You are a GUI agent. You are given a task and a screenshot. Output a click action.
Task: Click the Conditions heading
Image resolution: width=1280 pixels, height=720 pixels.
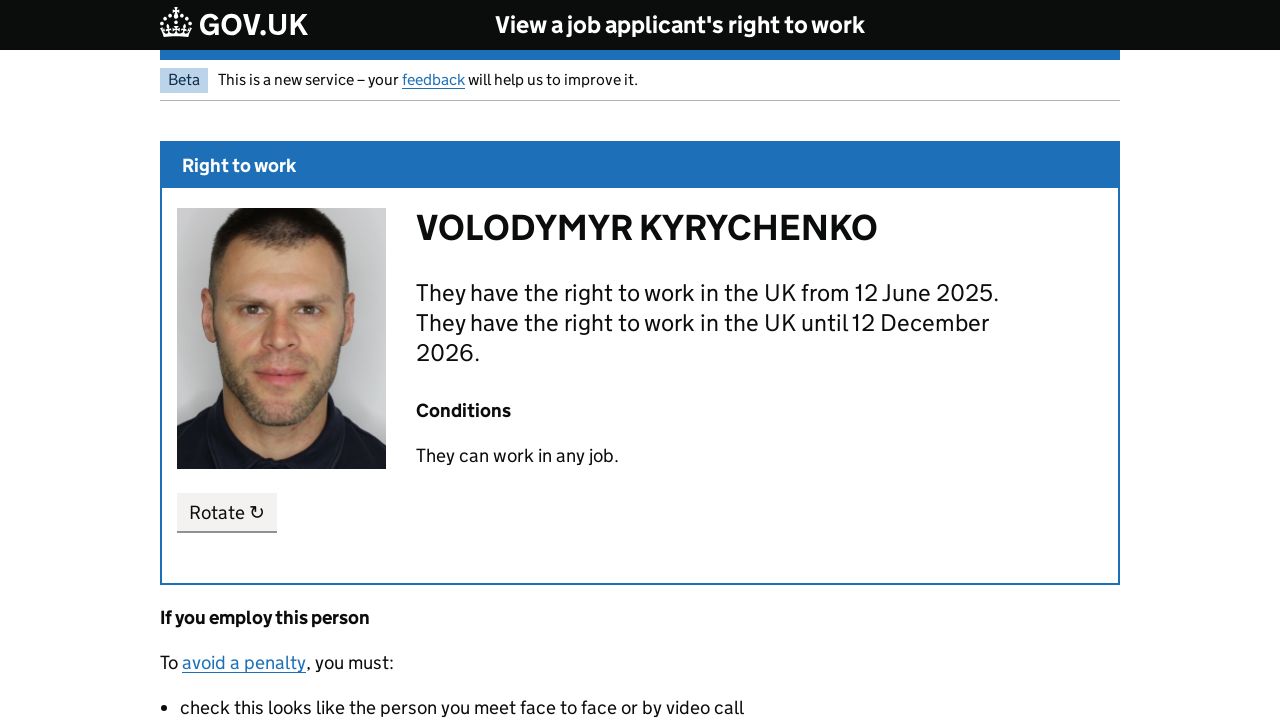click(463, 411)
